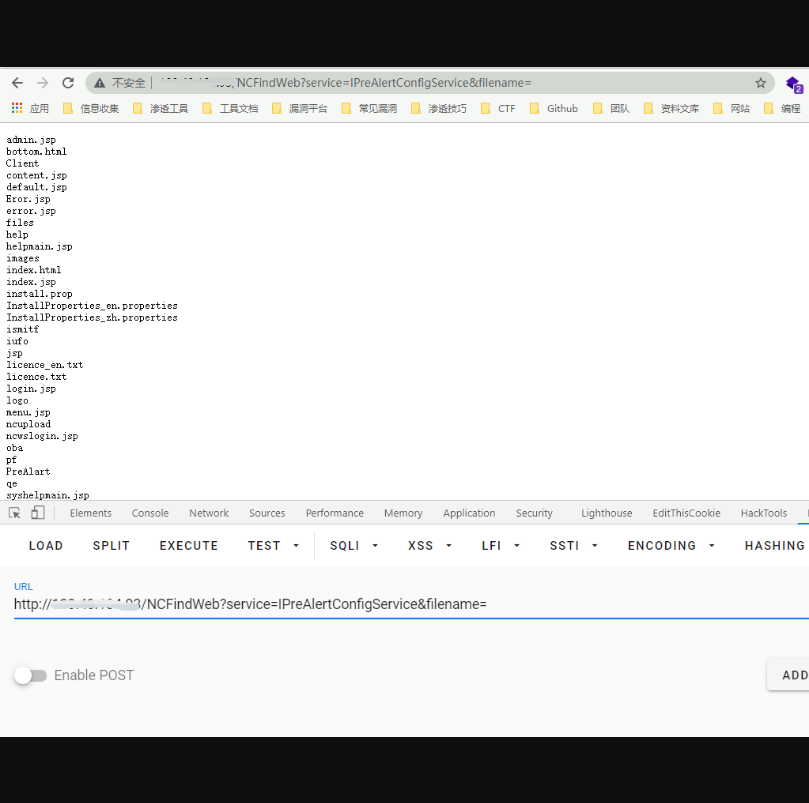The height and width of the screenshot is (803, 809).
Task: Open the apps grid shortcut (应用)
Action: (x=30, y=108)
